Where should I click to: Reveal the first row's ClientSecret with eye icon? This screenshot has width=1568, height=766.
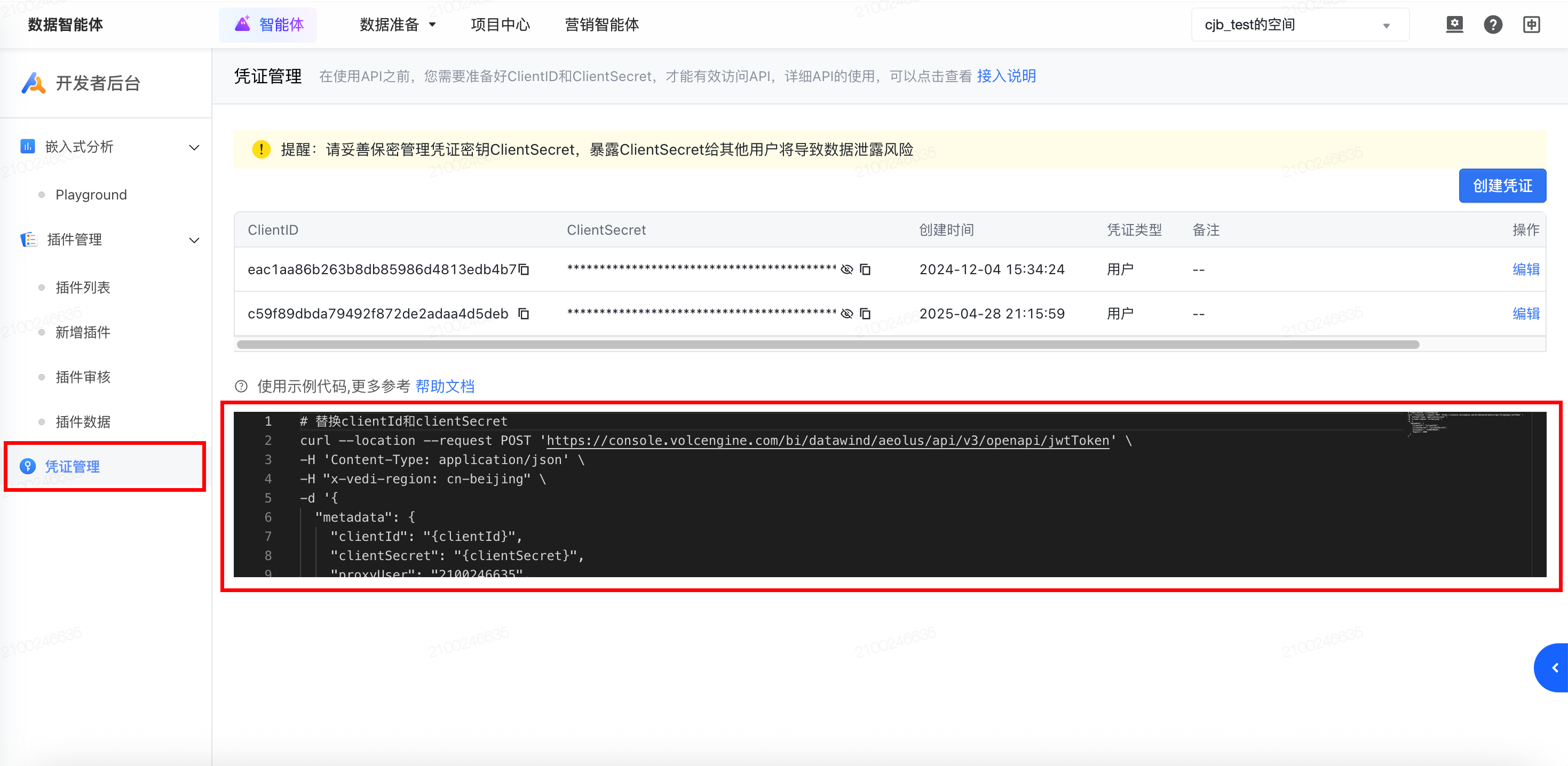(x=846, y=269)
